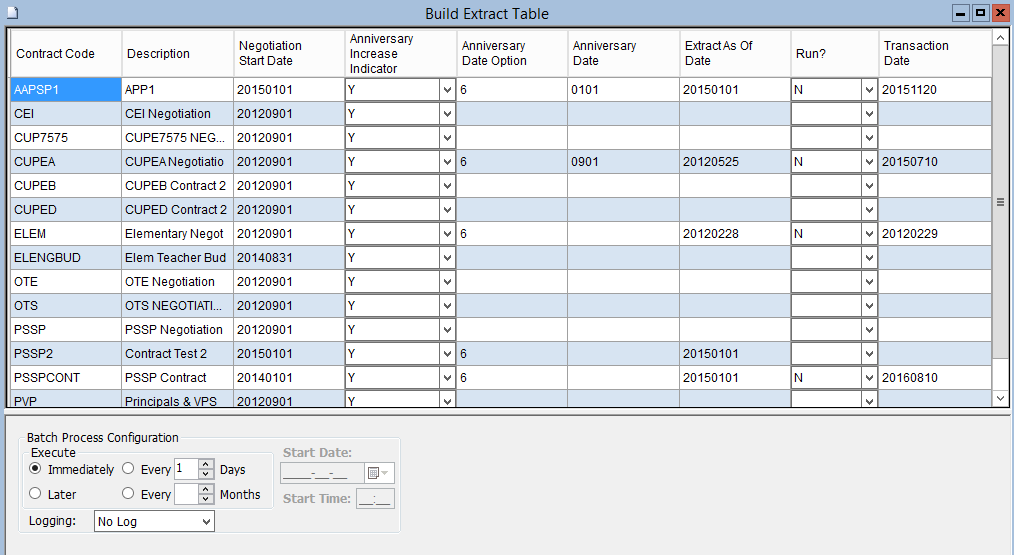This screenshot has height=555, width=1014.
Task: Increase the Every Days spinner value
Action: pos(206,464)
